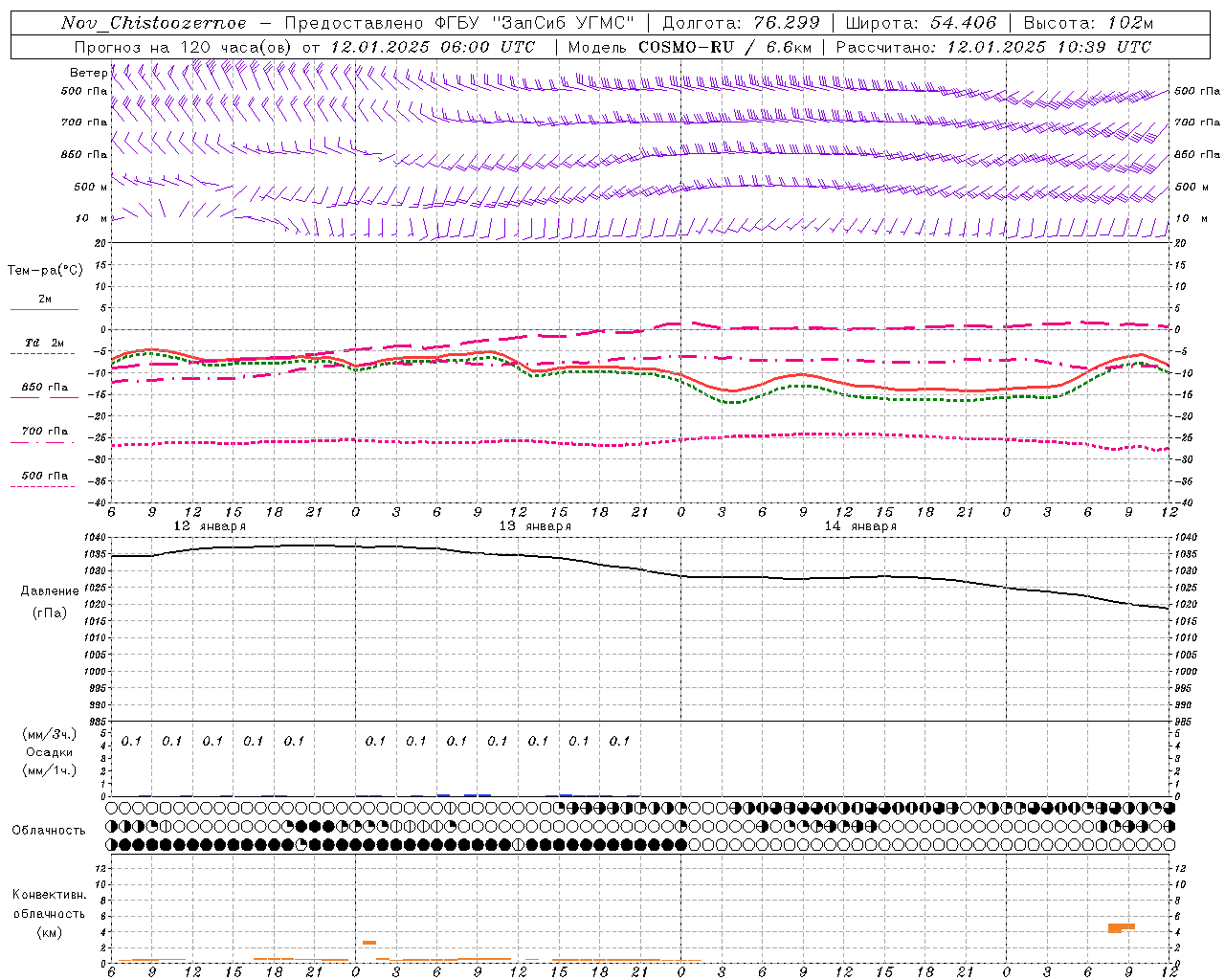This screenshot has height=980, width=1225.
Task: Click the '(км)' unit under convective cloud label
Action: (49, 932)
